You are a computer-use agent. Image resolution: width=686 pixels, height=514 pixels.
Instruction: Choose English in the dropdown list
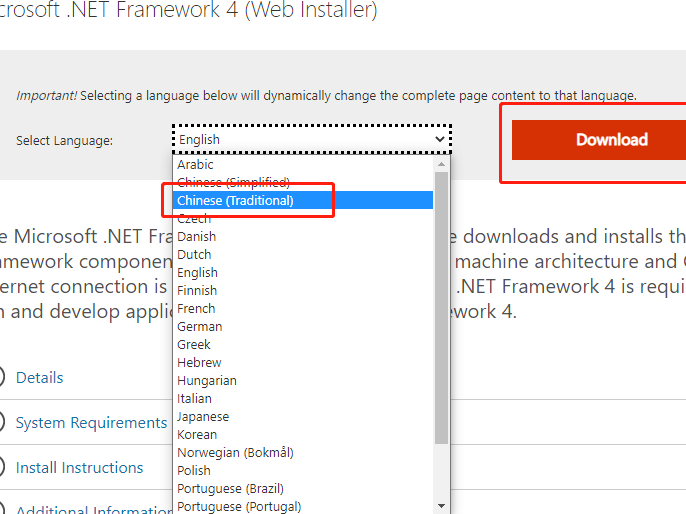pyautogui.click(x=303, y=272)
